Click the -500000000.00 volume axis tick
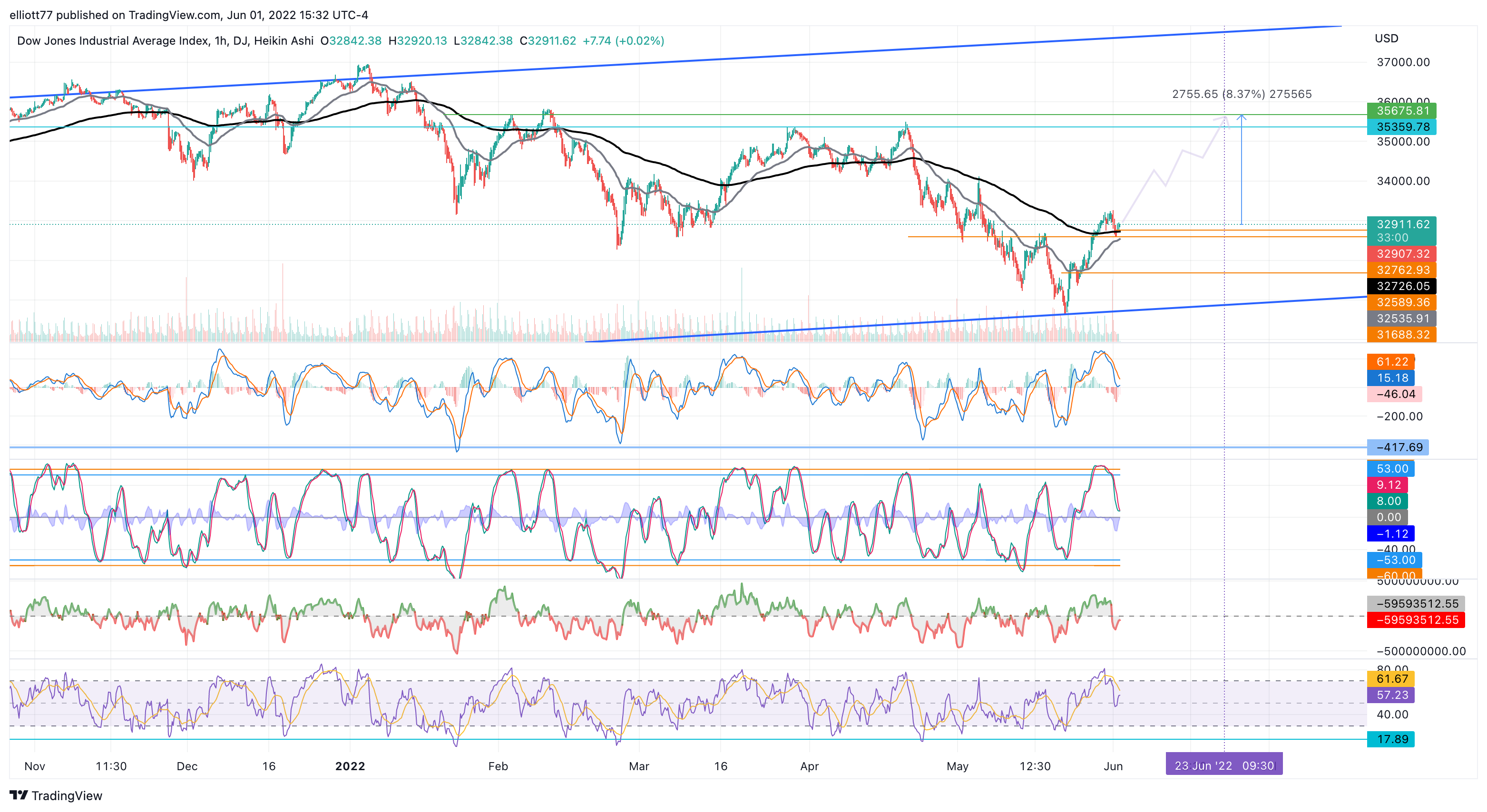 tap(1421, 652)
